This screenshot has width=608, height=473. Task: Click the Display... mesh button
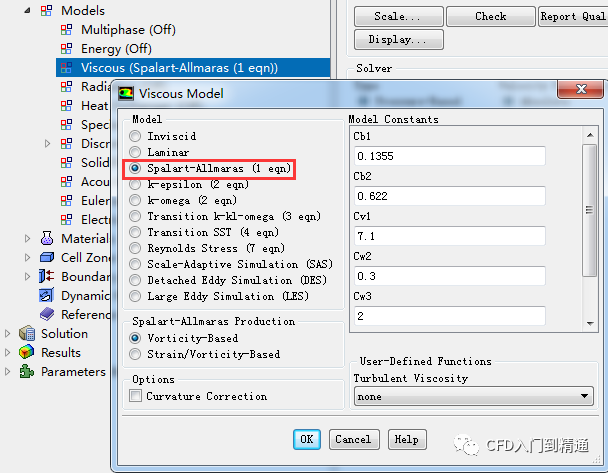399,39
